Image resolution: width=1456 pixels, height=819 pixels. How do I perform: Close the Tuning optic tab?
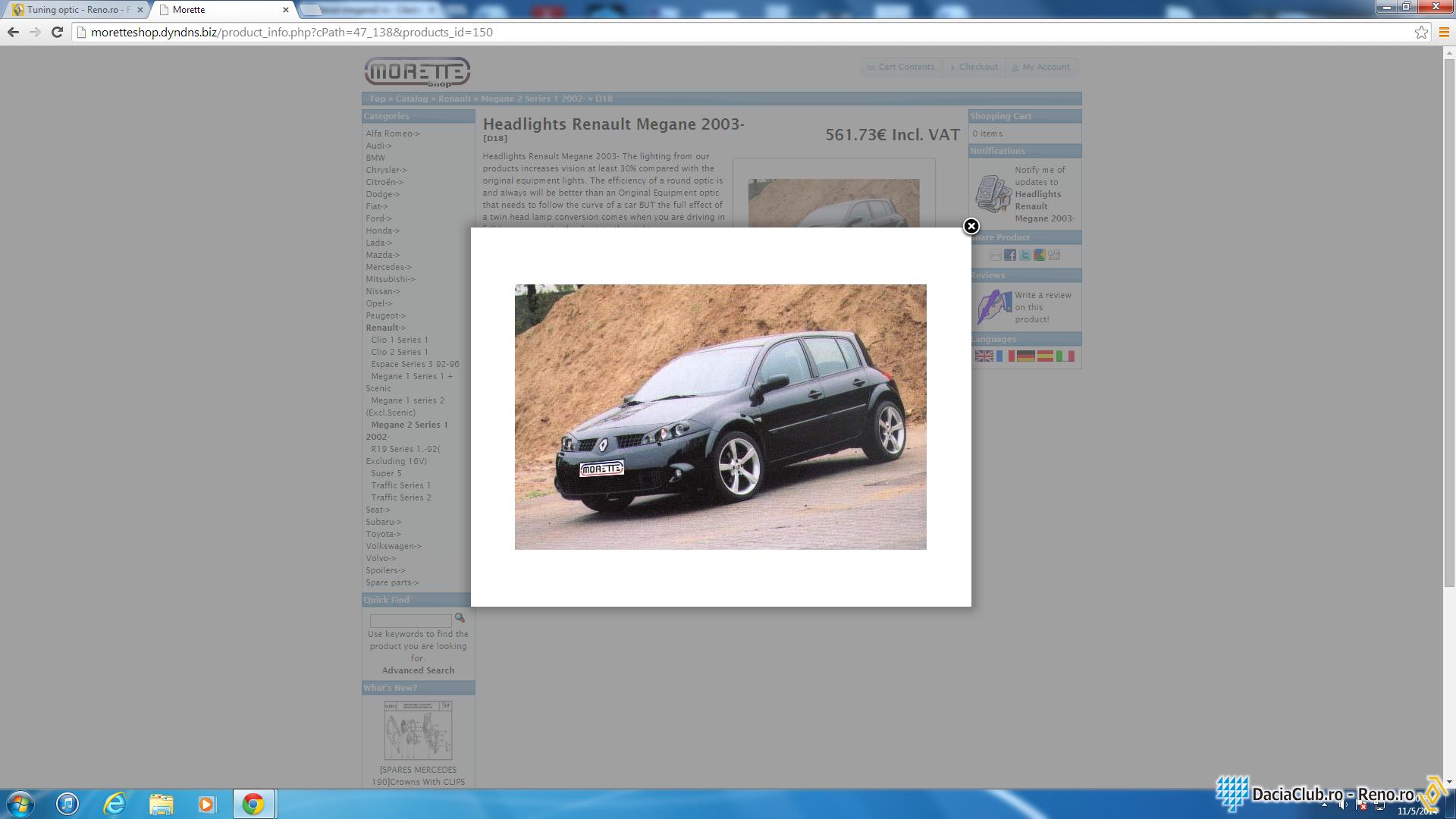pyautogui.click(x=140, y=10)
